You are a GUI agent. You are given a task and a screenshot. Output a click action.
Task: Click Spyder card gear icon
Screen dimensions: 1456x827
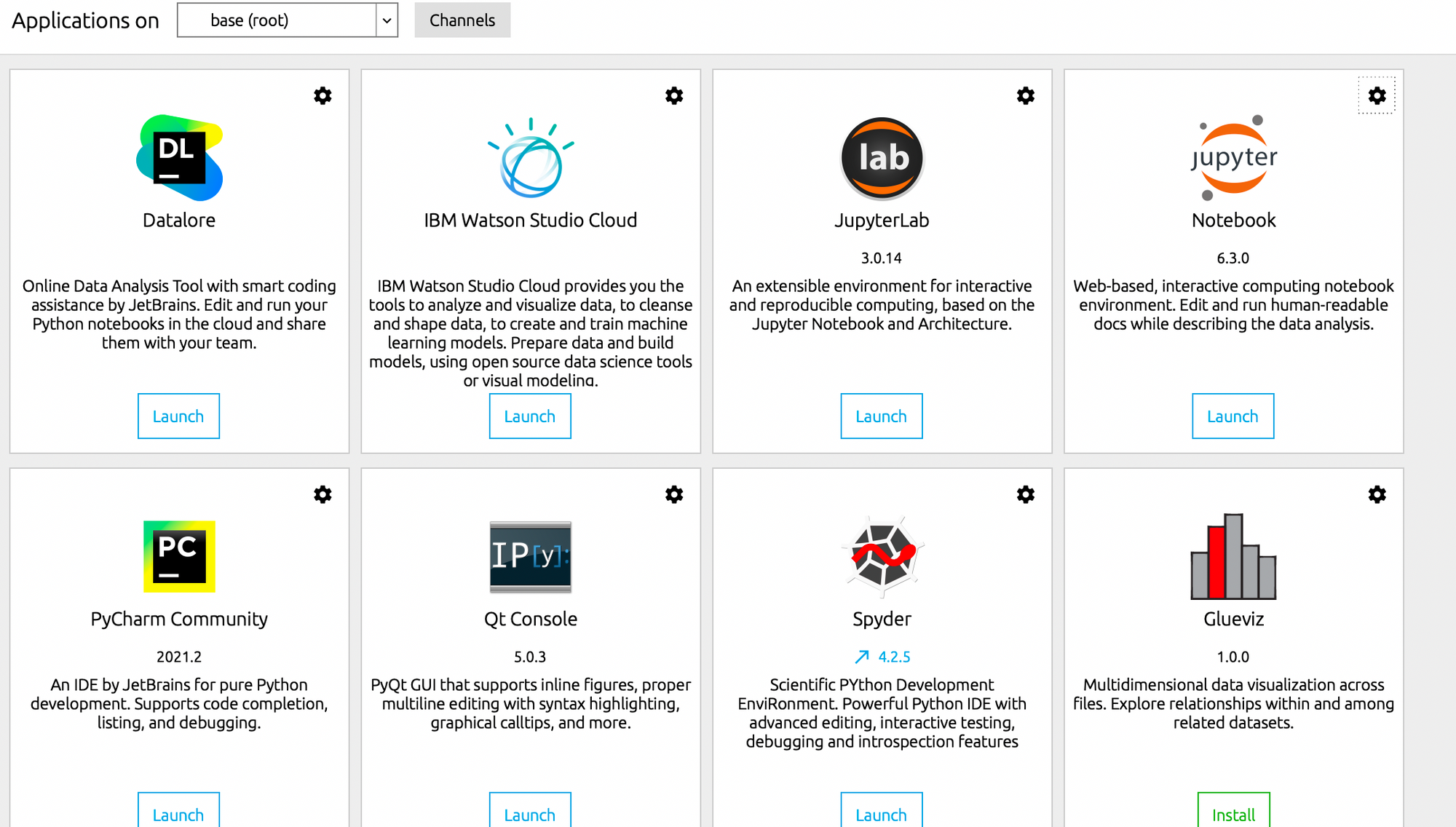pos(1026,495)
